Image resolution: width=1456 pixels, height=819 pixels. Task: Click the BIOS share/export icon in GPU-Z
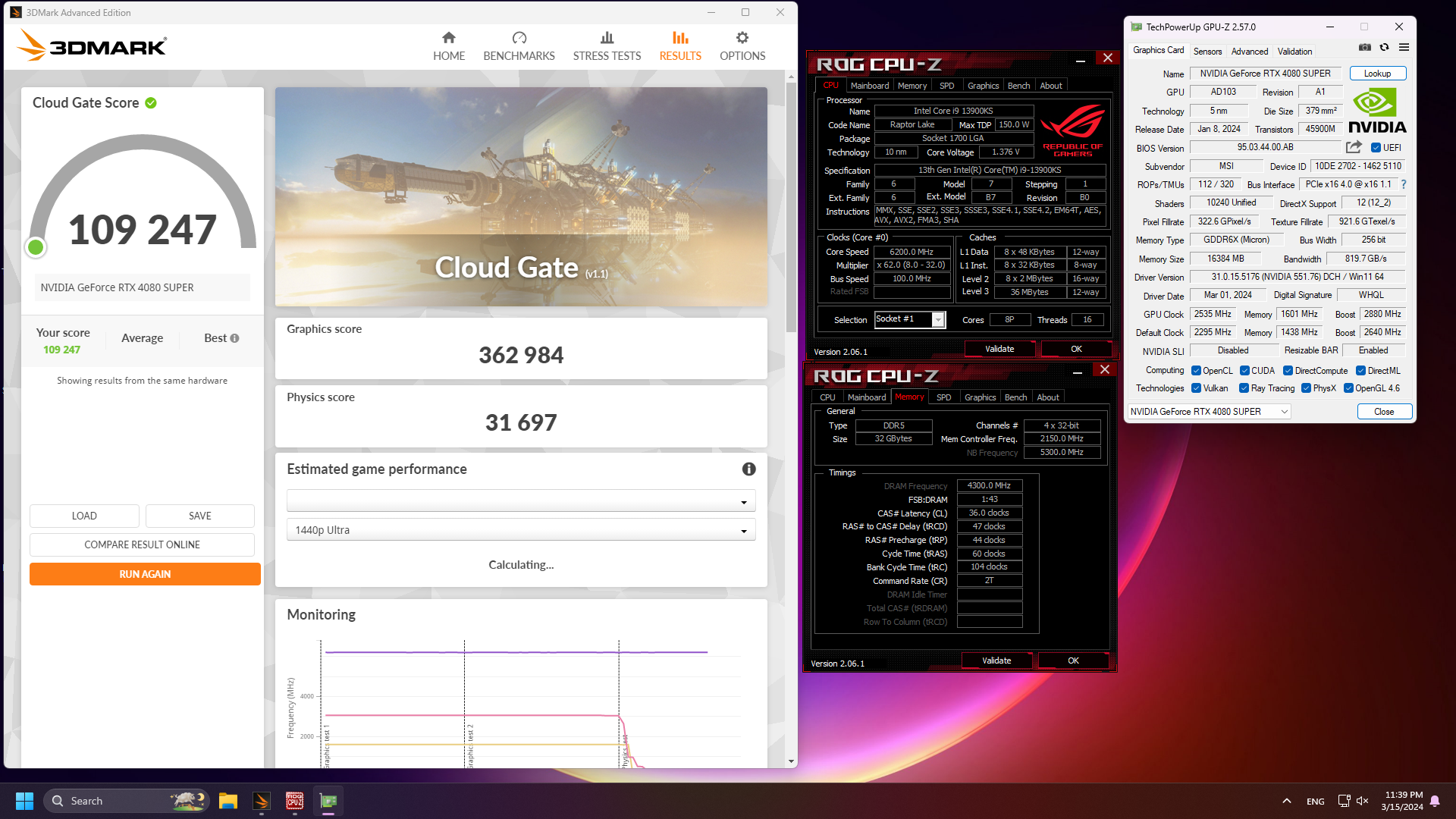pyautogui.click(x=1354, y=147)
